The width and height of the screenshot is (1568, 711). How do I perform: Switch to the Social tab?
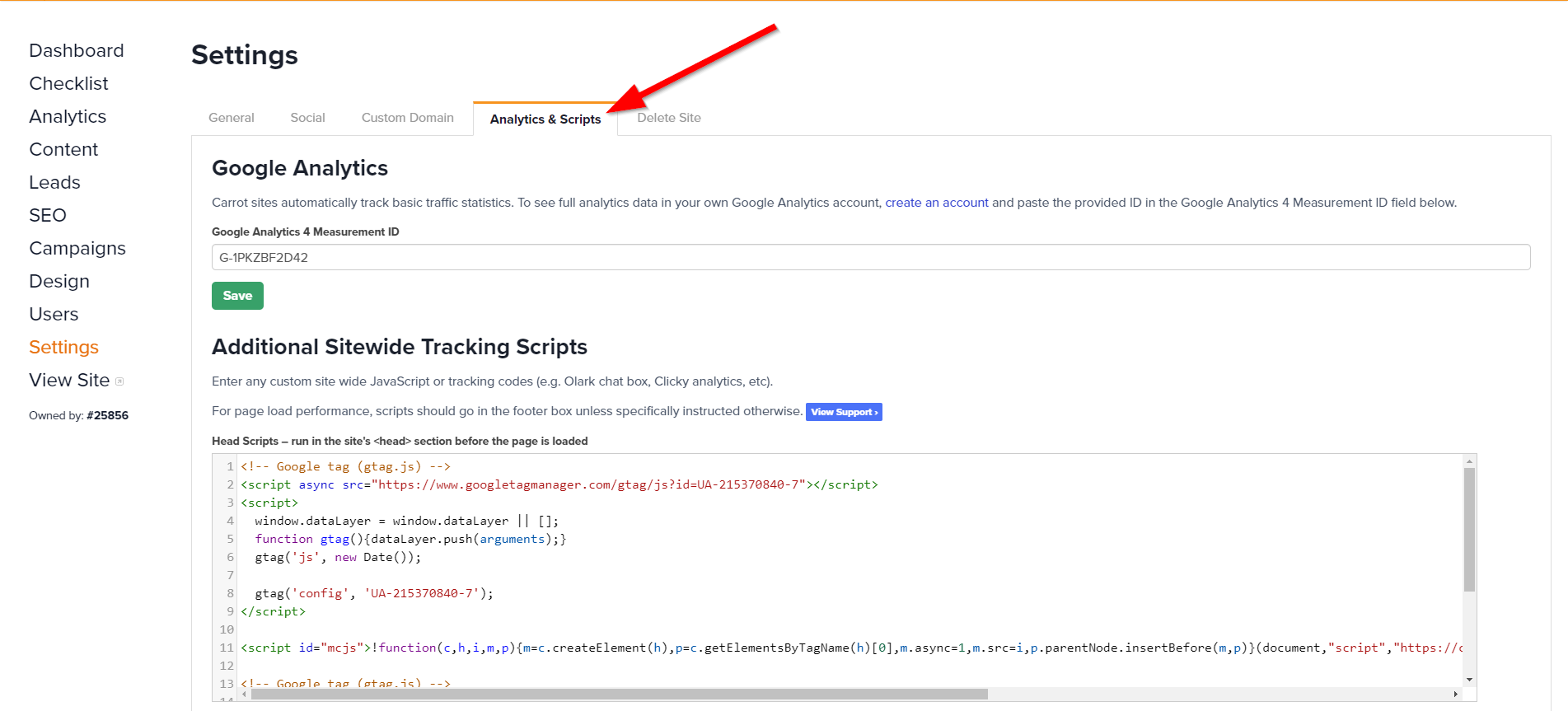coord(307,118)
